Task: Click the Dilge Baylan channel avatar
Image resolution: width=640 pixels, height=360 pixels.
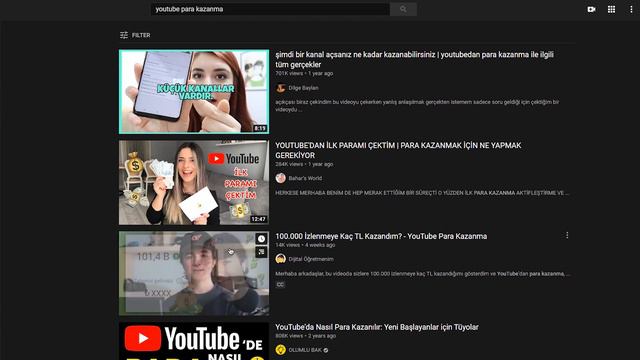Action: pos(280,88)
